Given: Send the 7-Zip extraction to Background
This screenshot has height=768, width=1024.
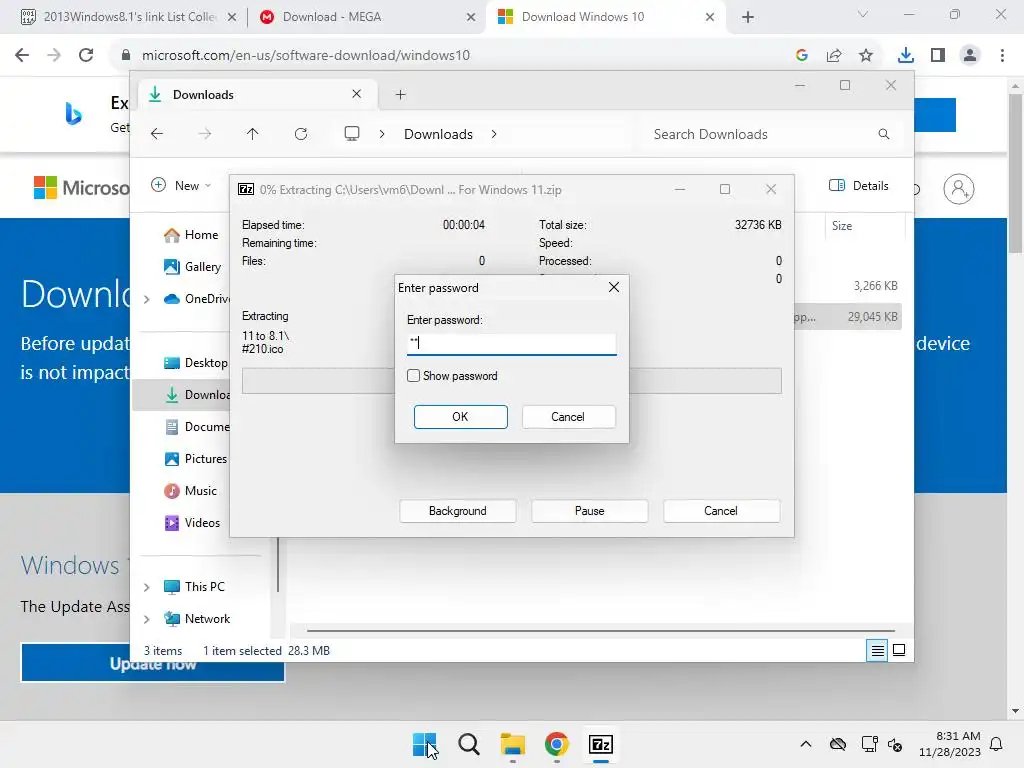Looking at the screenshot, I should click(457, 511).
